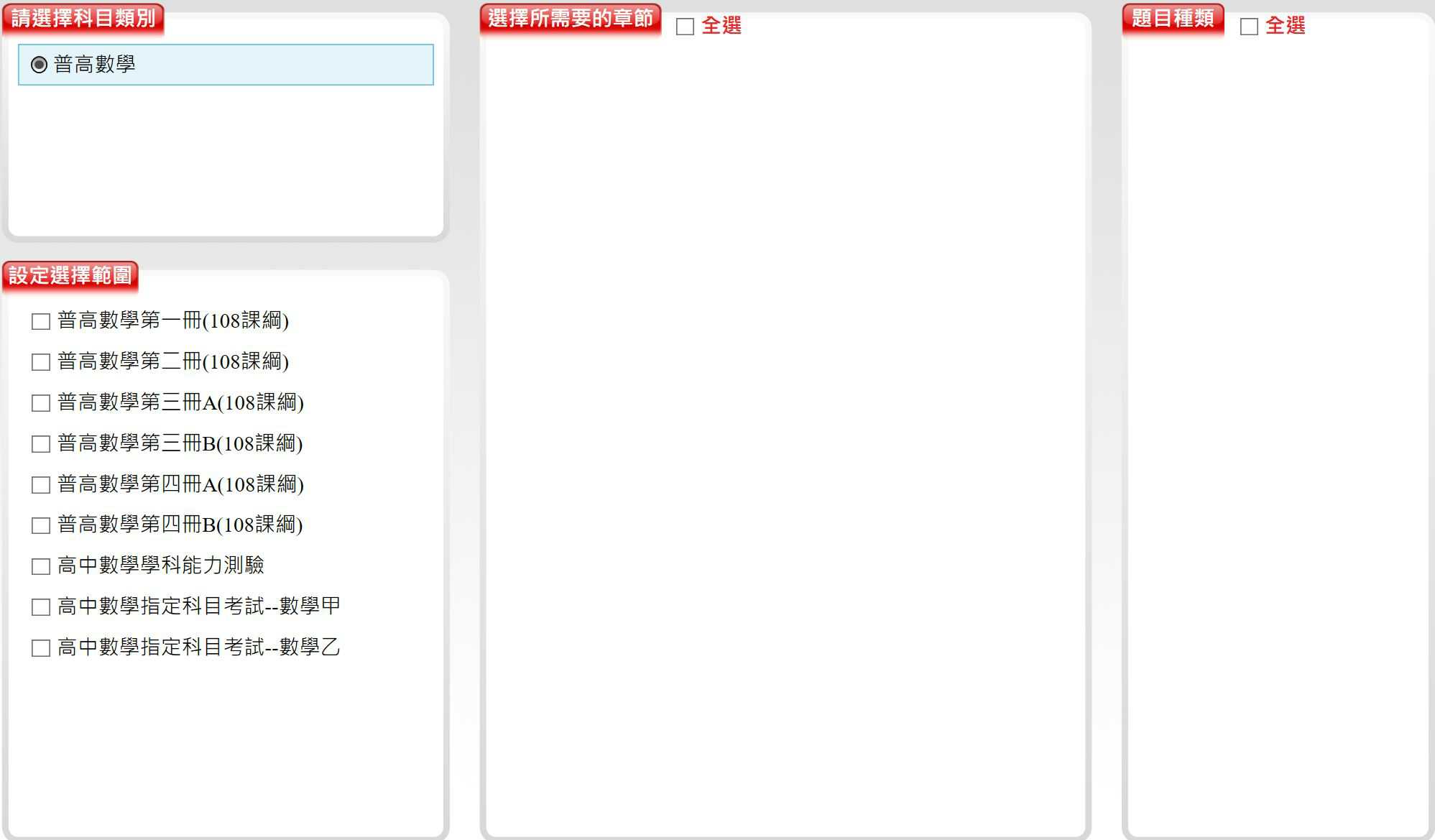Tick the 普高數學第三冊B(108課綱) checkbox
The height and width of the screenshot is (840, 1435).
(x=41, y=444)
